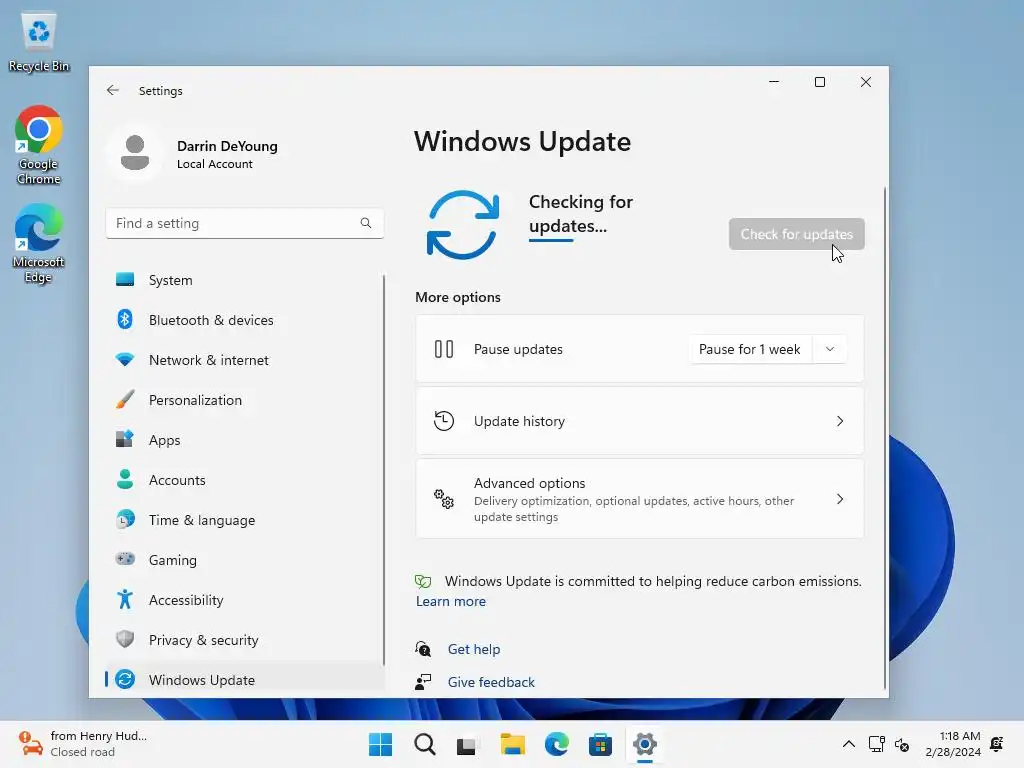Click the circular sync arrows update icon
The height and width of the screenshot is (768, 1024).
(x=462, y=225)
